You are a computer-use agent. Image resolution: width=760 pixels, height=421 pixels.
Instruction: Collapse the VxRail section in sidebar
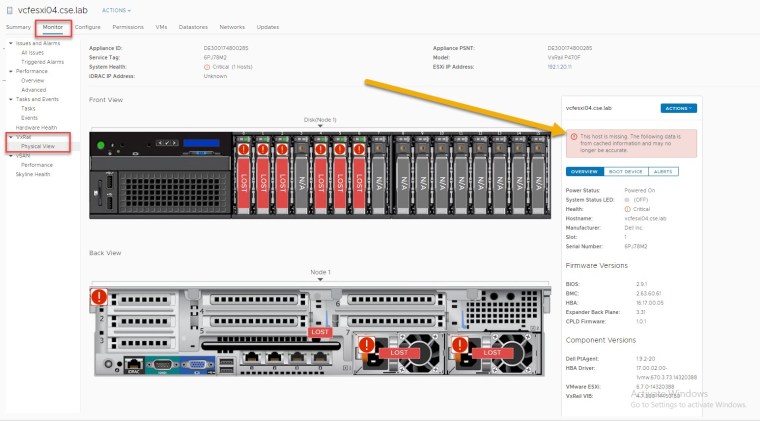click(x=11, y=137)
